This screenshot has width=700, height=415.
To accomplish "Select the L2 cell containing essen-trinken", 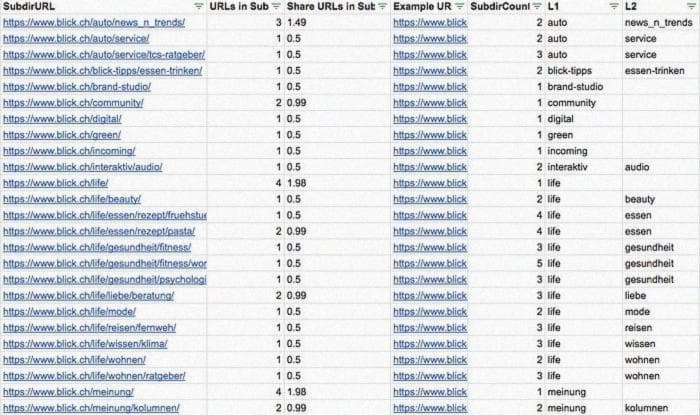I will [x=660, y=71].
